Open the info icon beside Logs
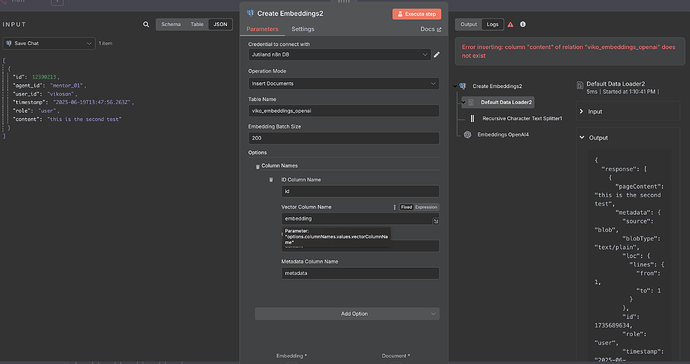Image resolution: width=690 pixels, height=364 pixels. click(x=523, y=24)
